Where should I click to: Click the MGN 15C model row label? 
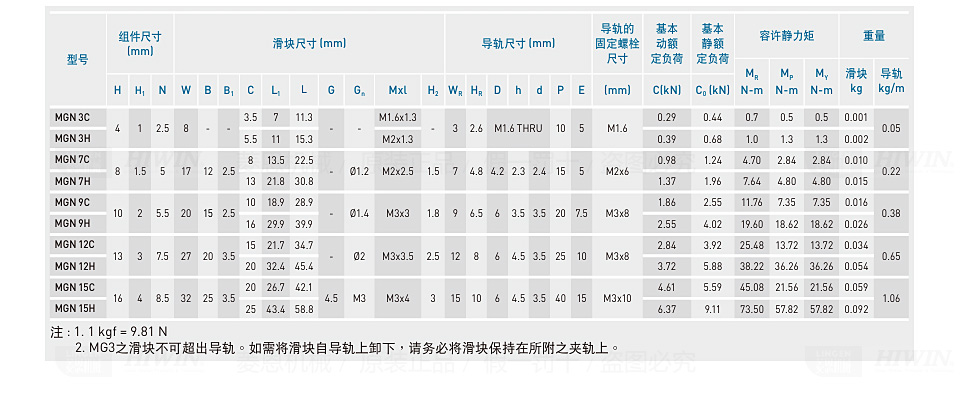click(76, 287)
